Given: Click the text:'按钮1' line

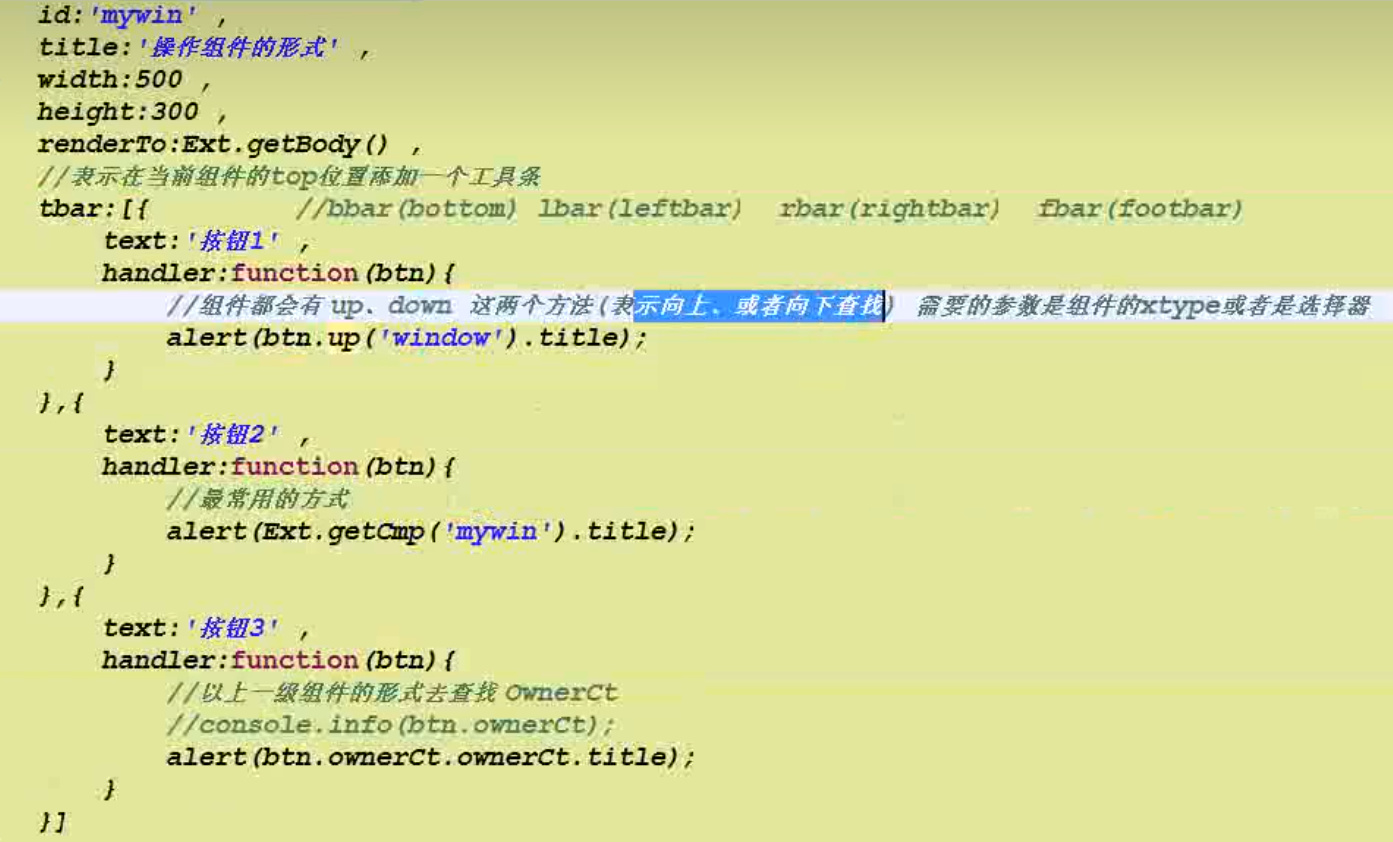Looking at the screenshot, I should 207,241.
